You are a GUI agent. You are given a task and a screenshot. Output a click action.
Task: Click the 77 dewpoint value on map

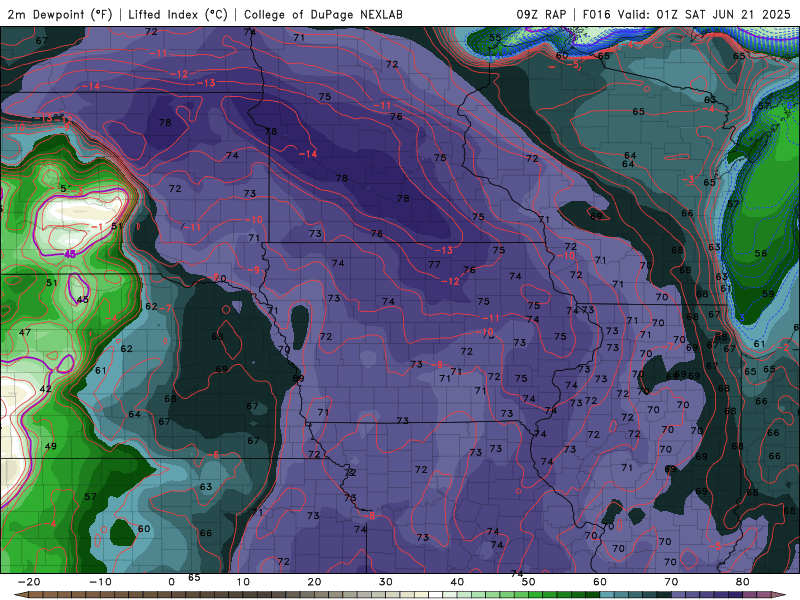[x=434, y=264]
